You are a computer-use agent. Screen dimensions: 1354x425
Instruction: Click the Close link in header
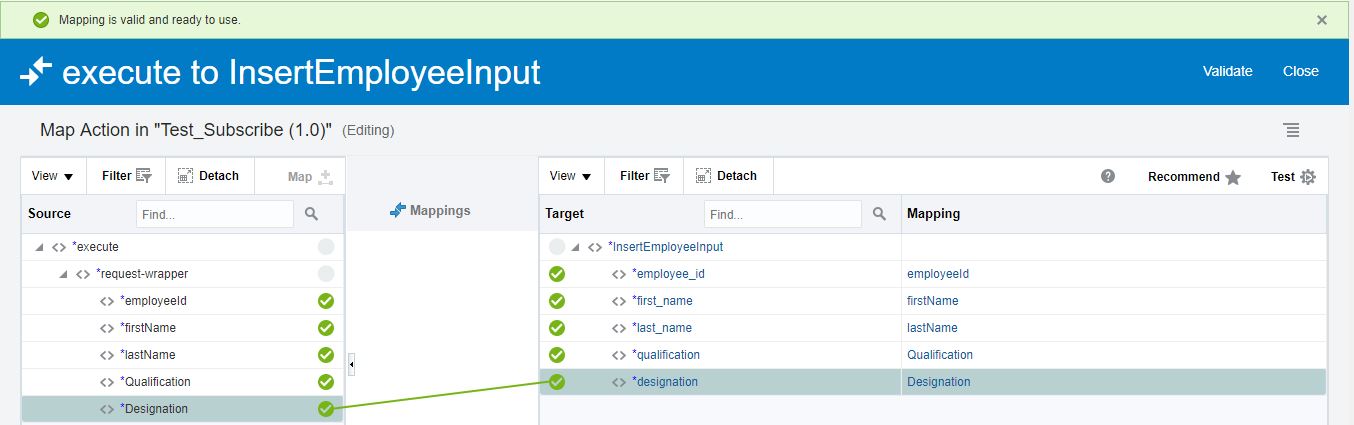pos(1300,71)
